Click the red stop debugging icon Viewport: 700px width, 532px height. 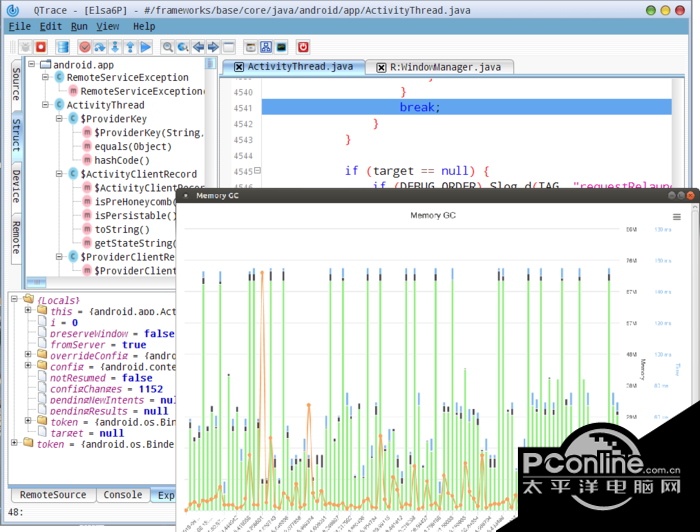coord(40,47)
